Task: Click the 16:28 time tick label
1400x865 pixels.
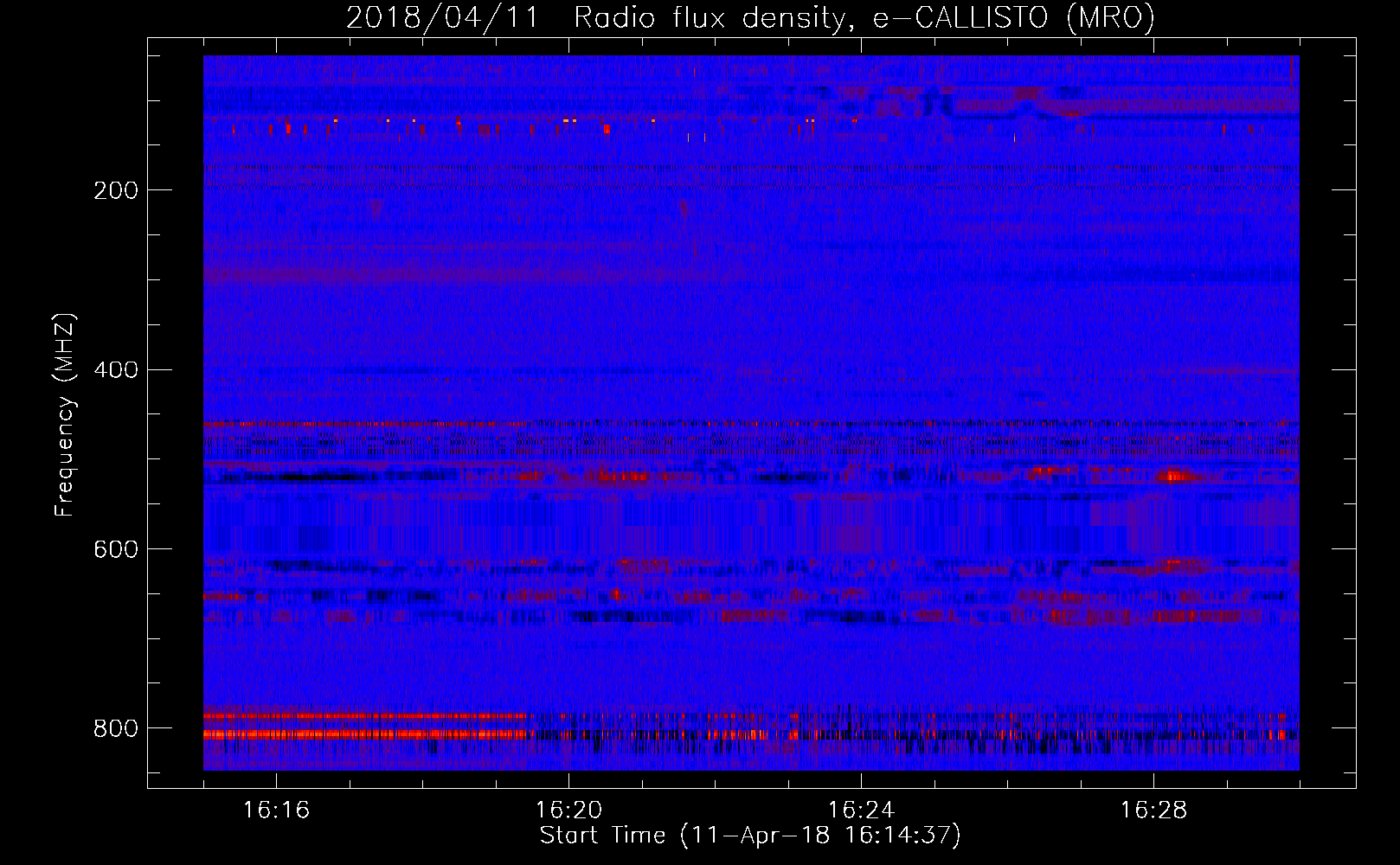Action: [x=1153, y=810]
